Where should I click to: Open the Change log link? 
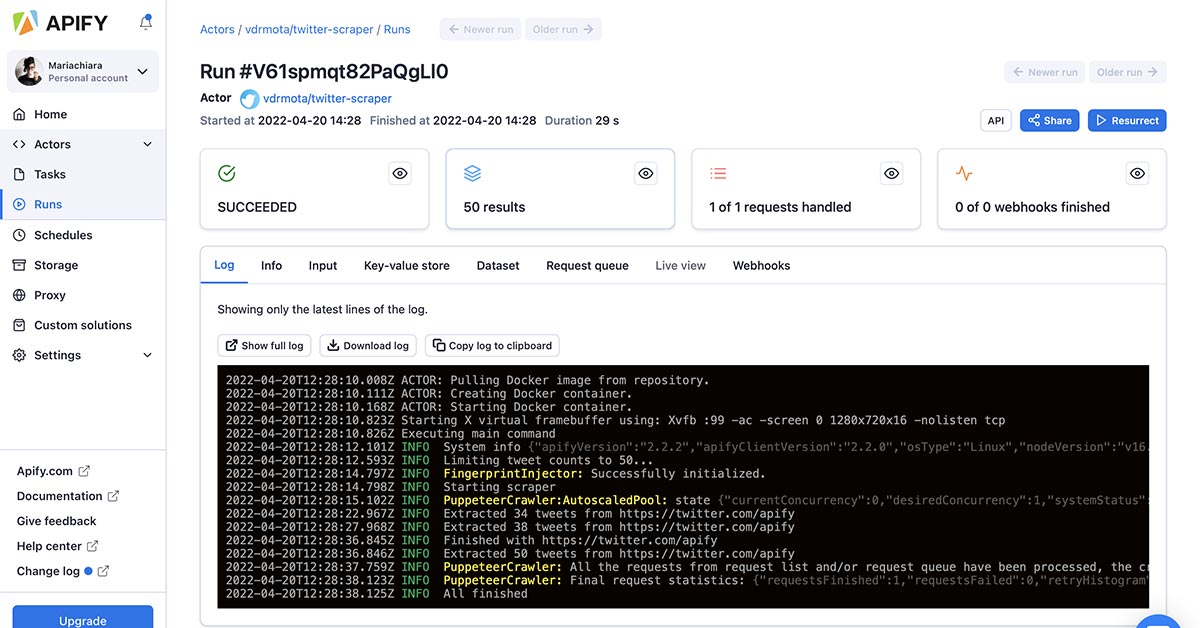63,571
